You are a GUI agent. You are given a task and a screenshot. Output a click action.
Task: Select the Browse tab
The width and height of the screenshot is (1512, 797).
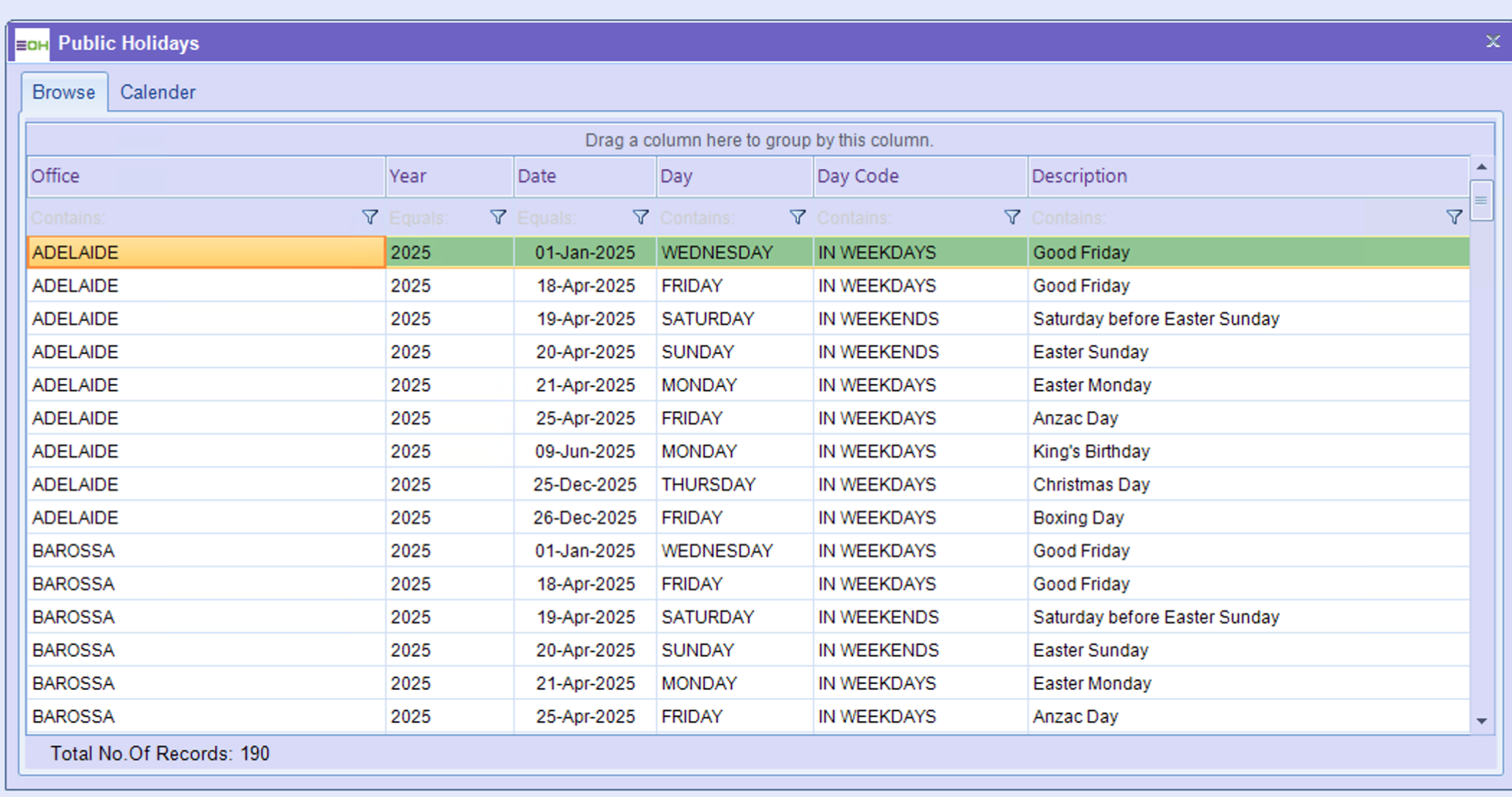click(64, 92)
